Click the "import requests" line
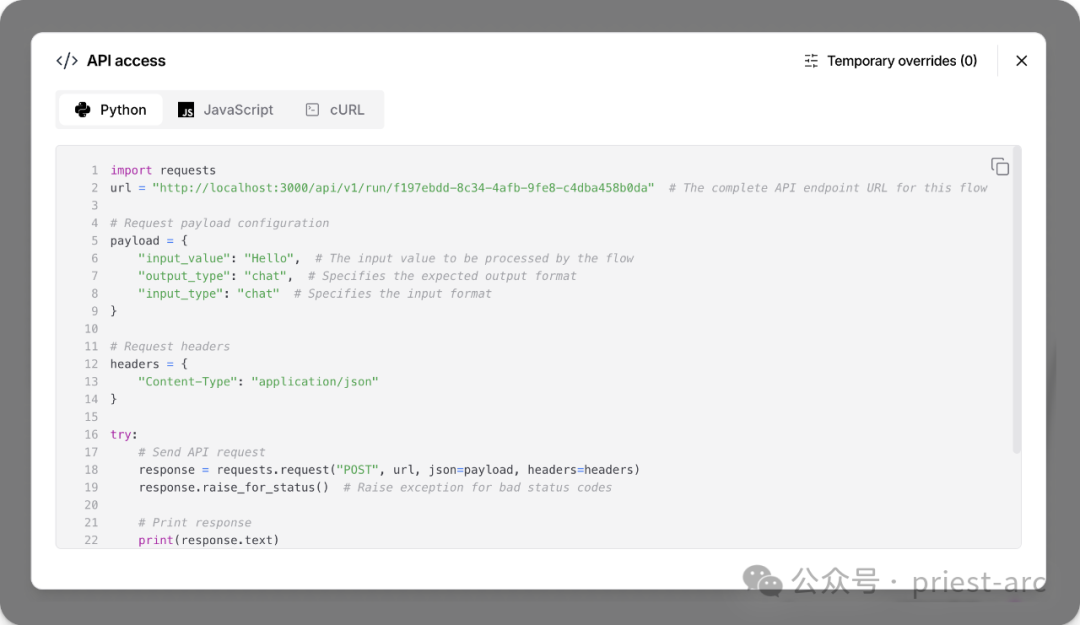The width and height of the screenshot is (1080, 625). (x=163, y=170)
